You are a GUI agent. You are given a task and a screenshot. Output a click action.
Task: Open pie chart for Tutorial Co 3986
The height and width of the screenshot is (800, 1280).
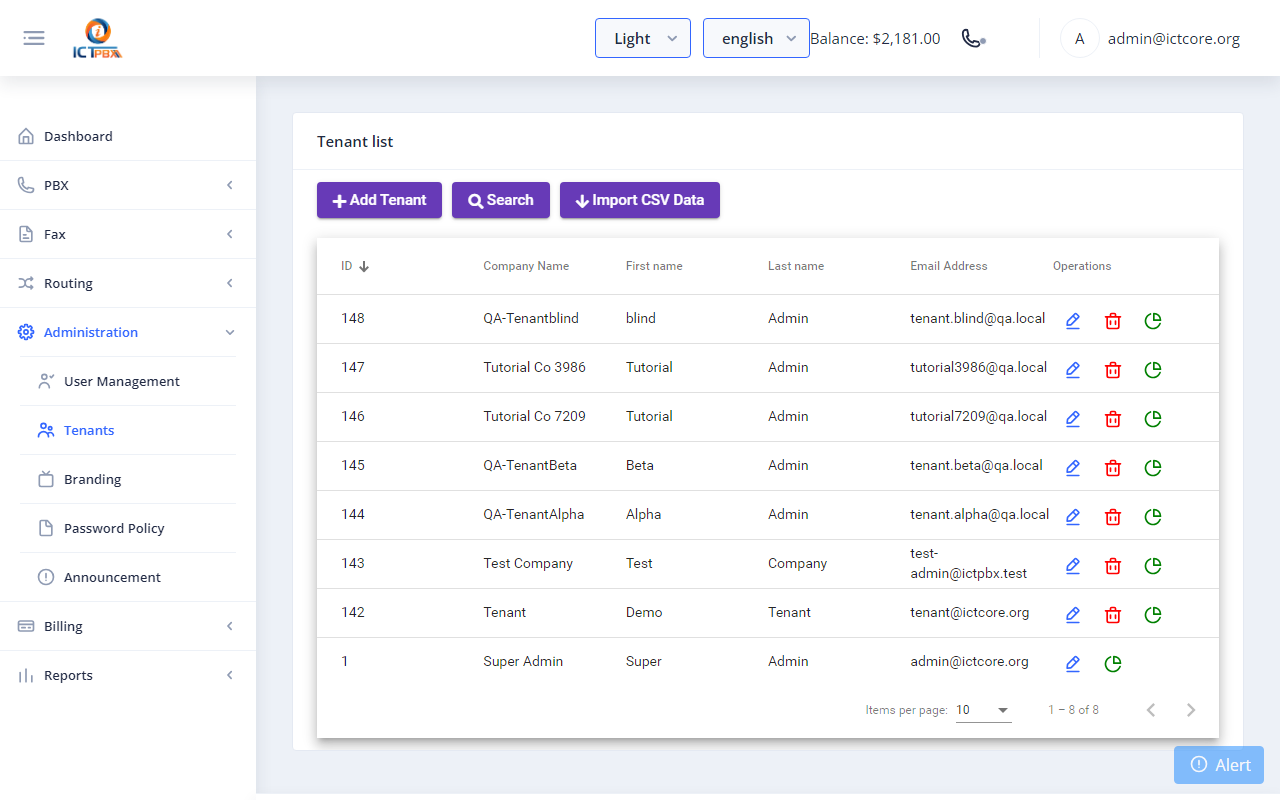coord(1152,369)
